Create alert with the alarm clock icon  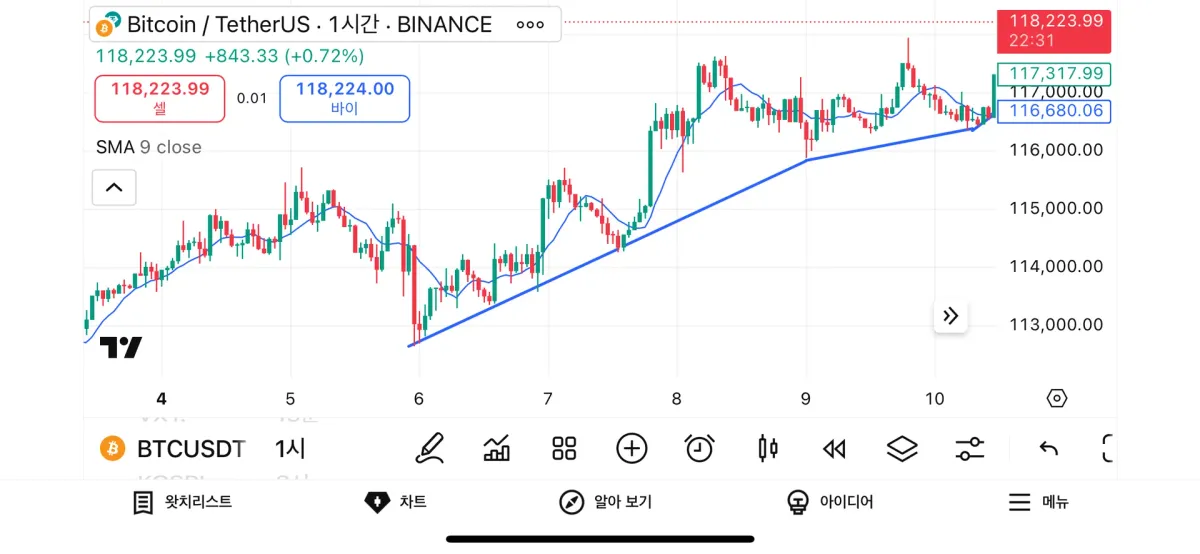tap(699, 448)
